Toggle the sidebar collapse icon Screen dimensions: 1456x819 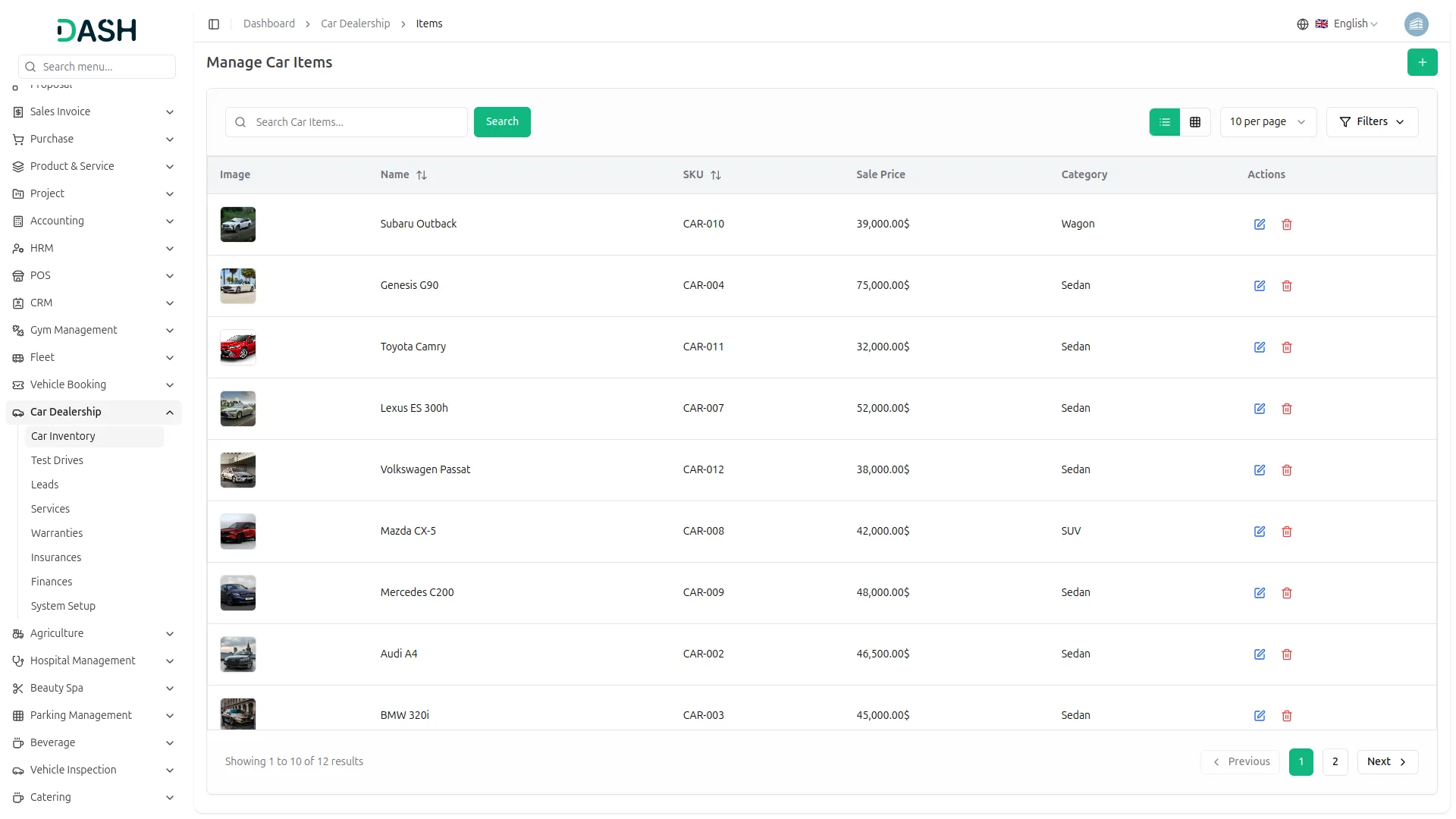pyautogui.click(x=214, y=24)
